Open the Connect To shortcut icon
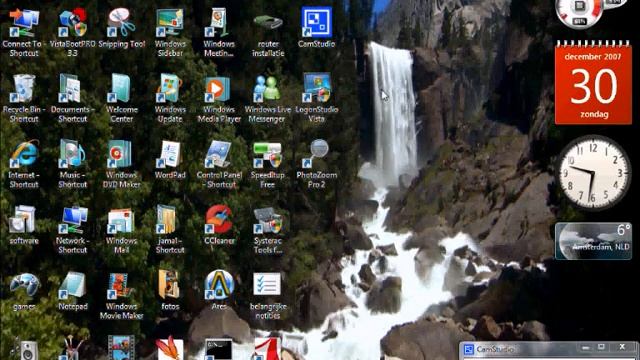The height and width of the screenshot is (360, 640). coord(24,23)
